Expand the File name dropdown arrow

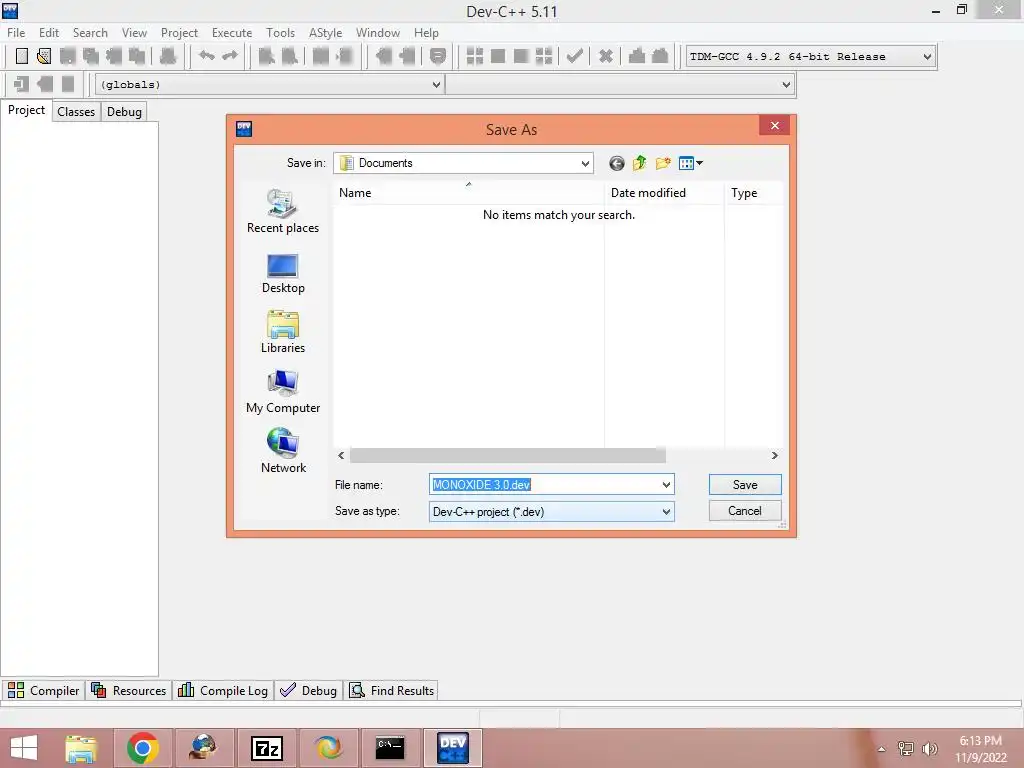[665, 485]
